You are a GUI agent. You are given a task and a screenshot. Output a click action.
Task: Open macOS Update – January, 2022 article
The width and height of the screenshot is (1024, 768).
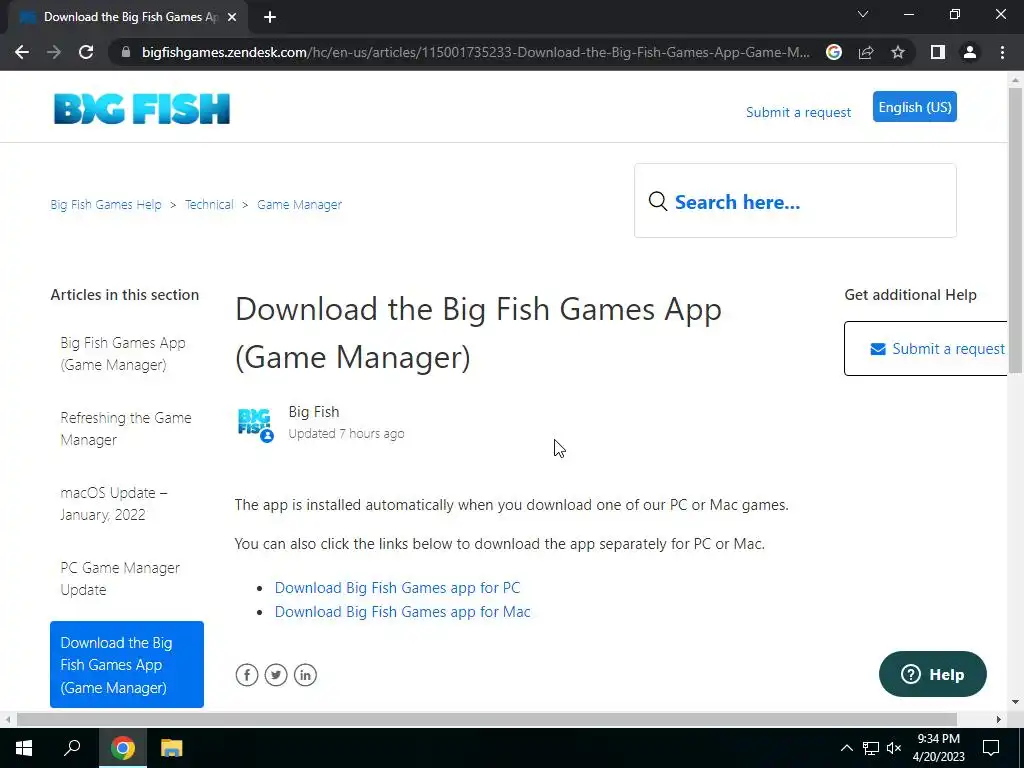(x=114, y=504)
